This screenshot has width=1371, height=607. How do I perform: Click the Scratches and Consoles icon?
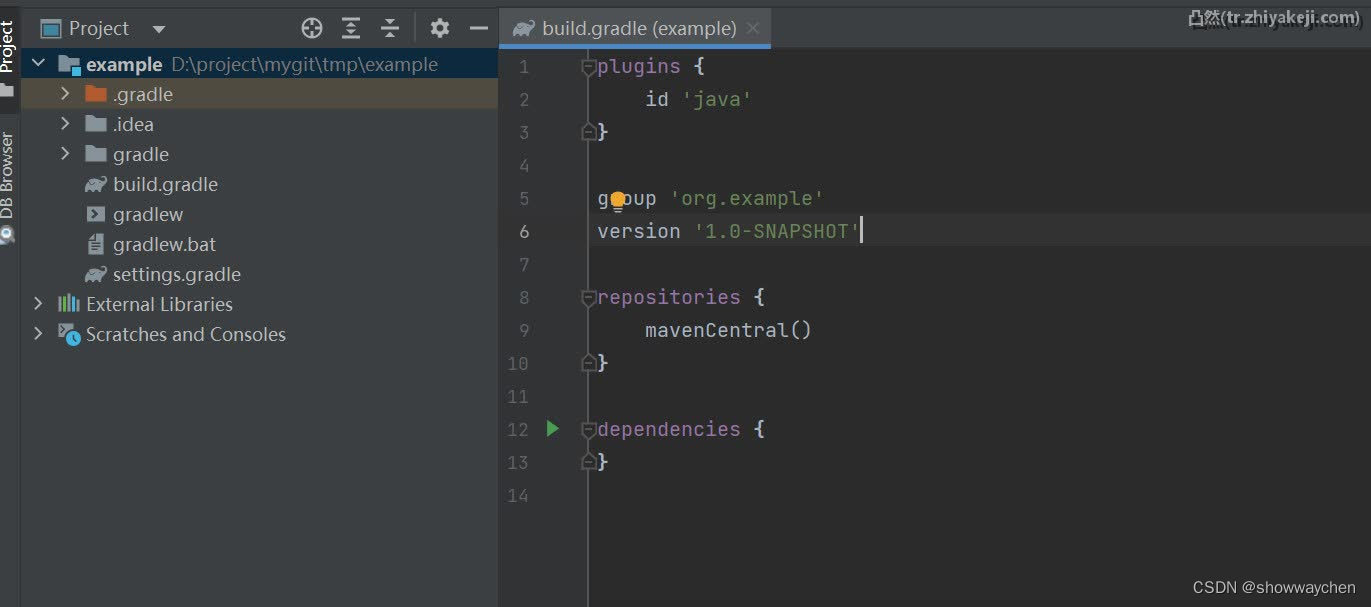coord(69,334)
